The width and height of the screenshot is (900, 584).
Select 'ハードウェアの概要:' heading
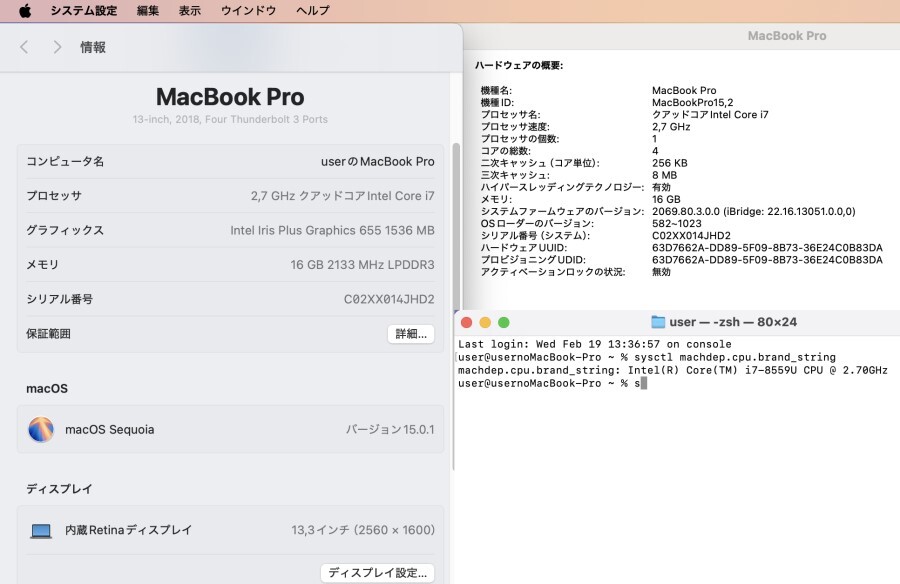point(519,65)
